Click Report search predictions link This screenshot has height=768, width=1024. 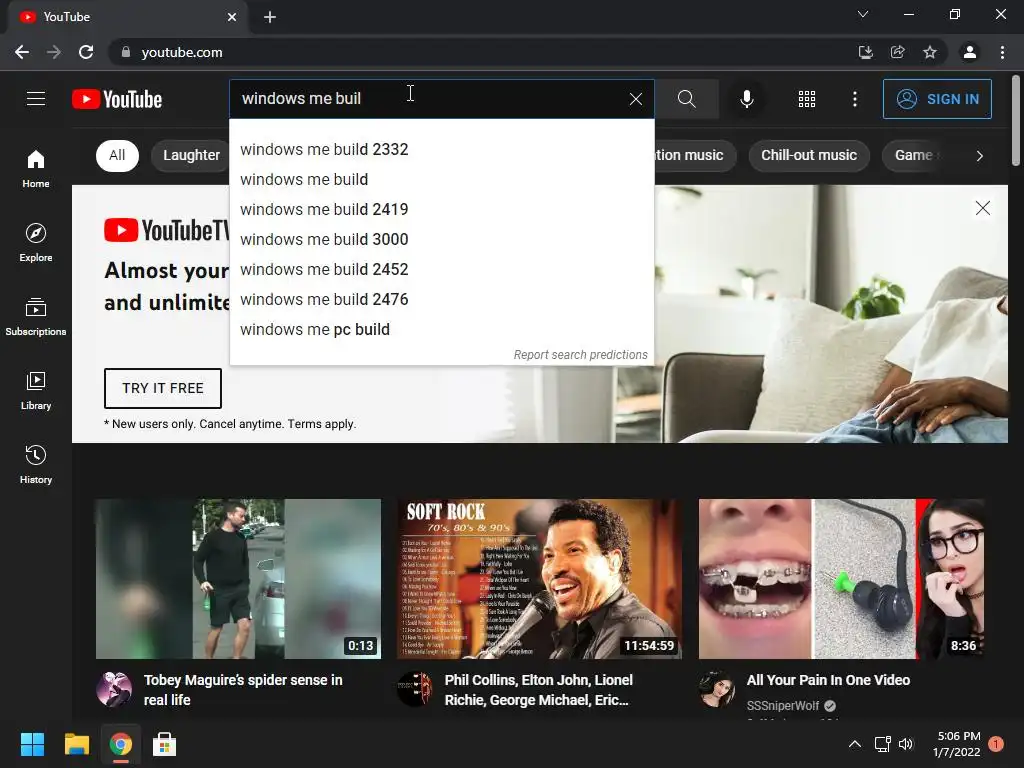580,355
